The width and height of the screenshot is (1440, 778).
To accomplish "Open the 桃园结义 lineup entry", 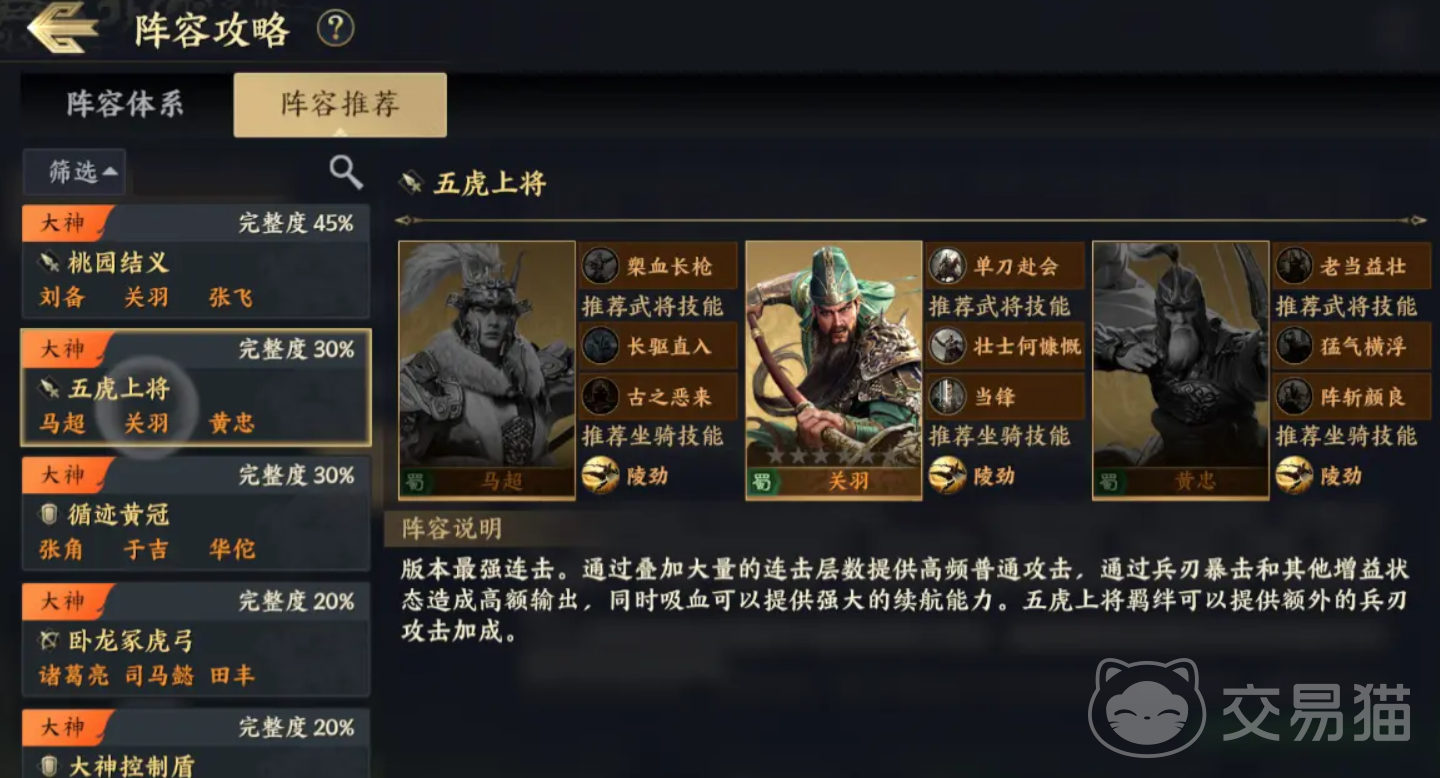I will (x=196, y=261).
